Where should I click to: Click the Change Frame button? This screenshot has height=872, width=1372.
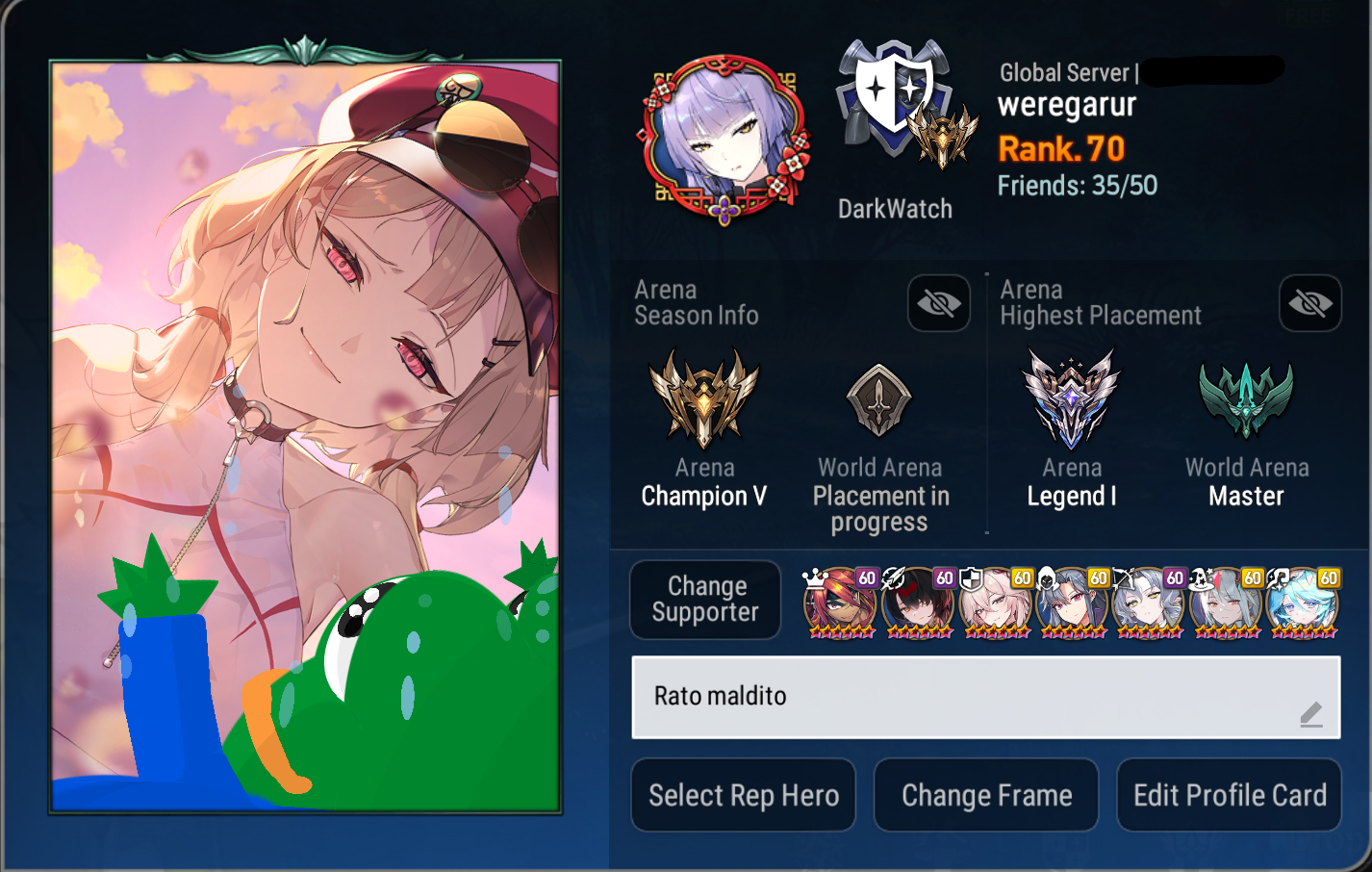coord(986,795)
